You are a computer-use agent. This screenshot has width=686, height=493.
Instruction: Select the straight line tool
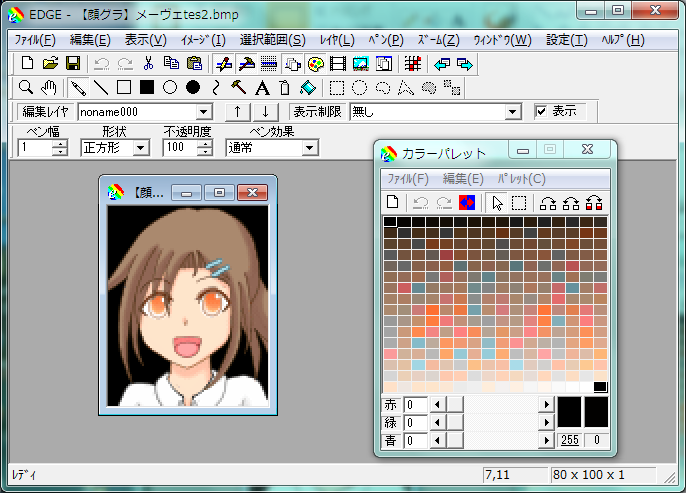pos(101,87)
